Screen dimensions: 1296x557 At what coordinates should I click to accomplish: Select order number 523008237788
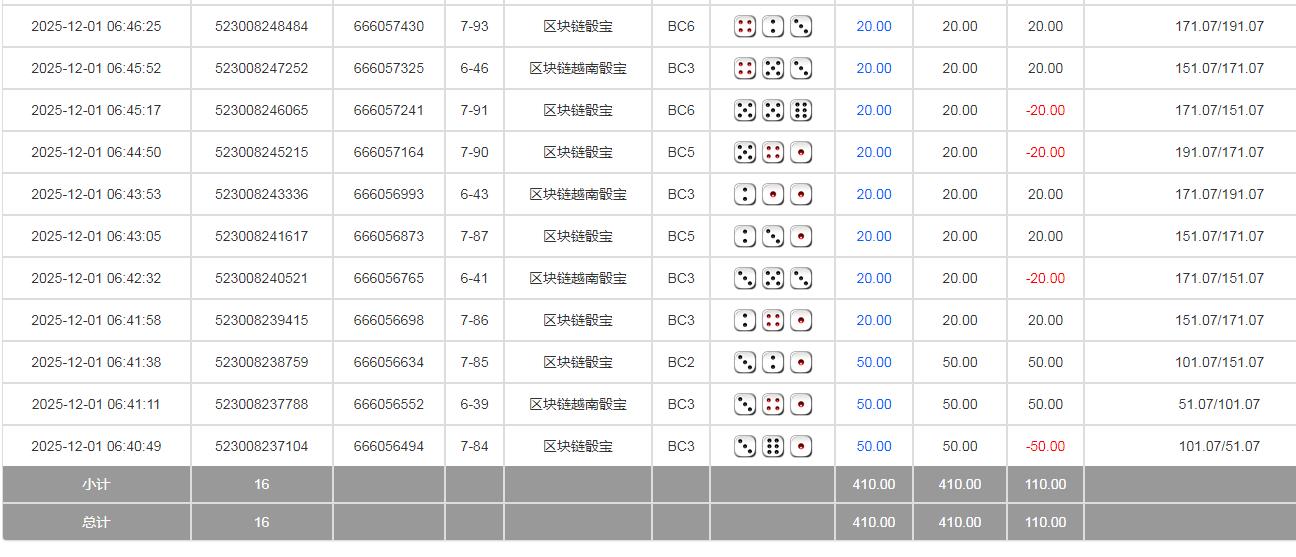tap(262, 405)
